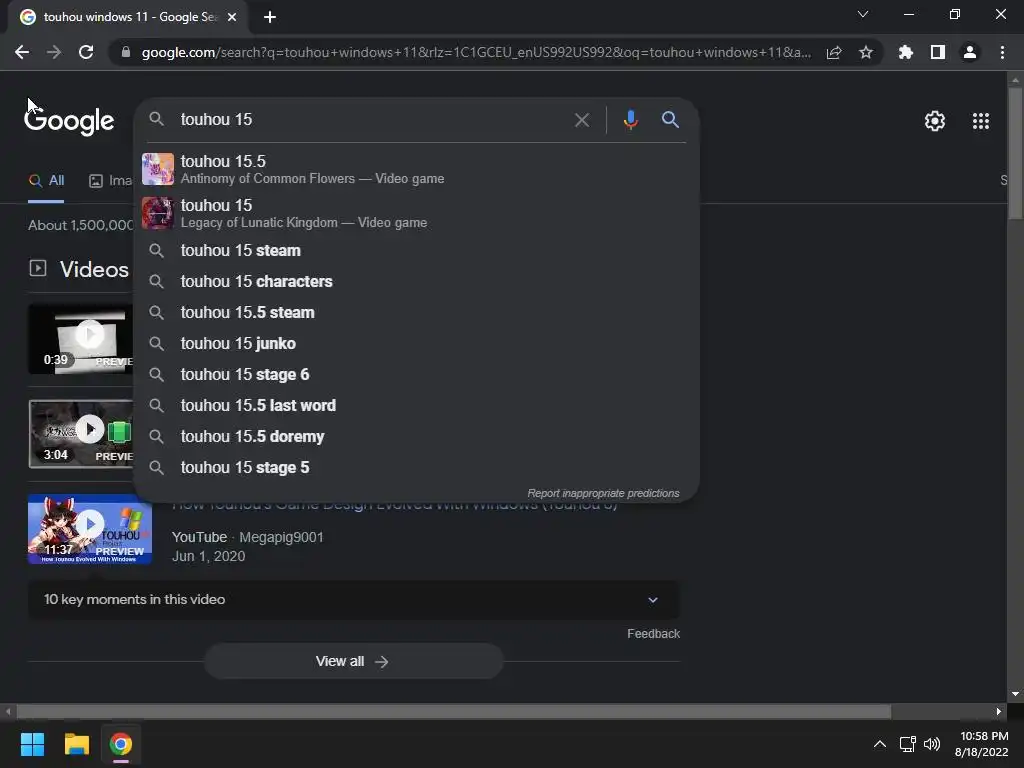Share this page from the address bar
The height and width of the screenshot is (768, 1024).
[834, 52]
